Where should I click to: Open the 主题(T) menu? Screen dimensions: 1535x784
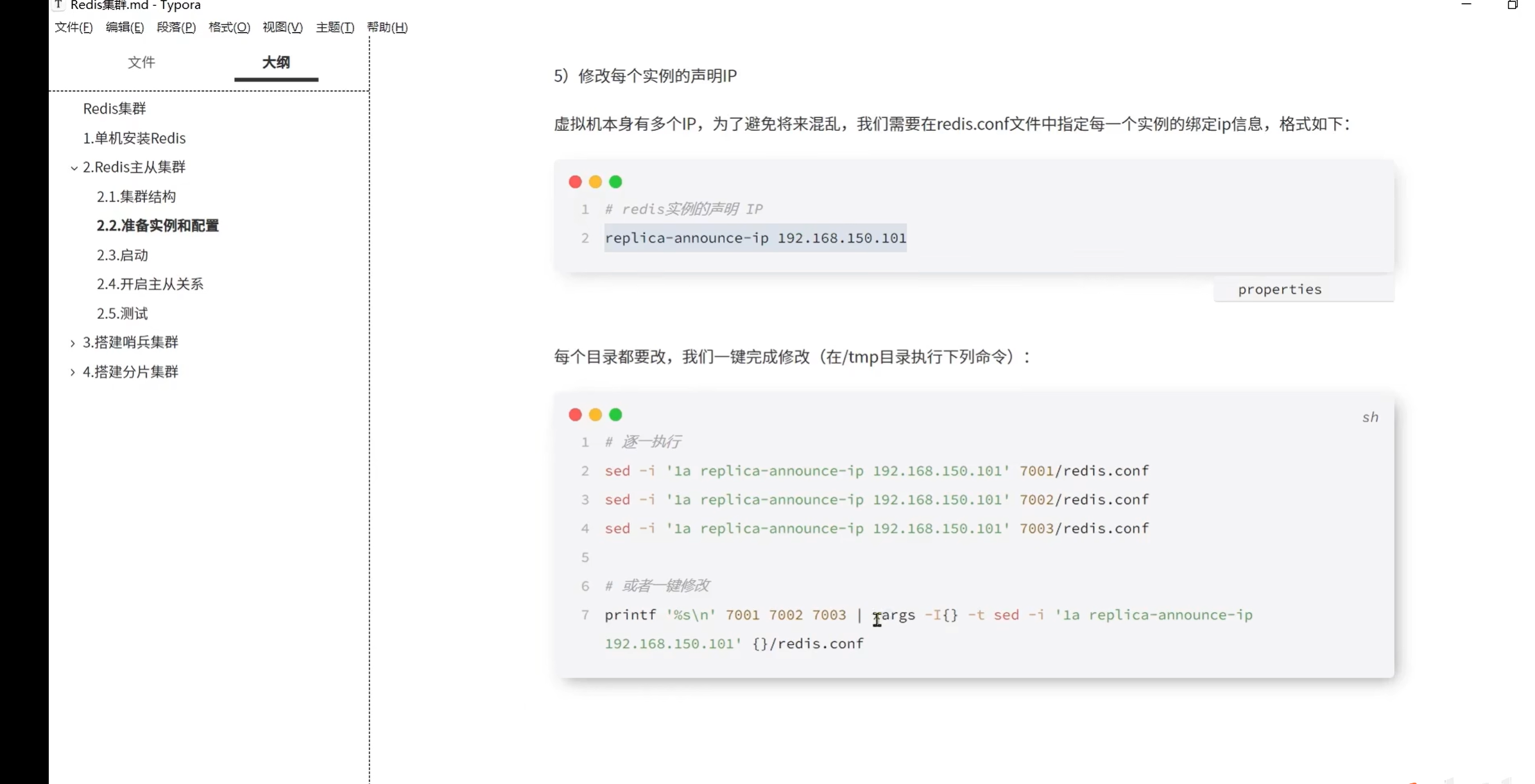pos(334,27)
